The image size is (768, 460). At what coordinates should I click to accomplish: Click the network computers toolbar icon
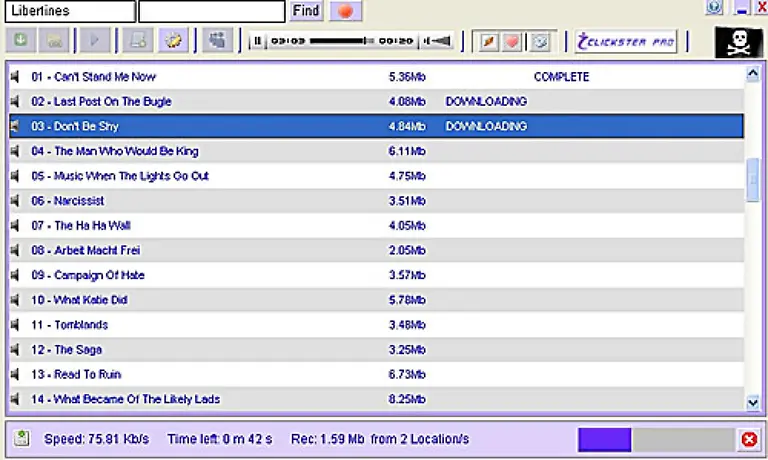click(x=217, y=40)
